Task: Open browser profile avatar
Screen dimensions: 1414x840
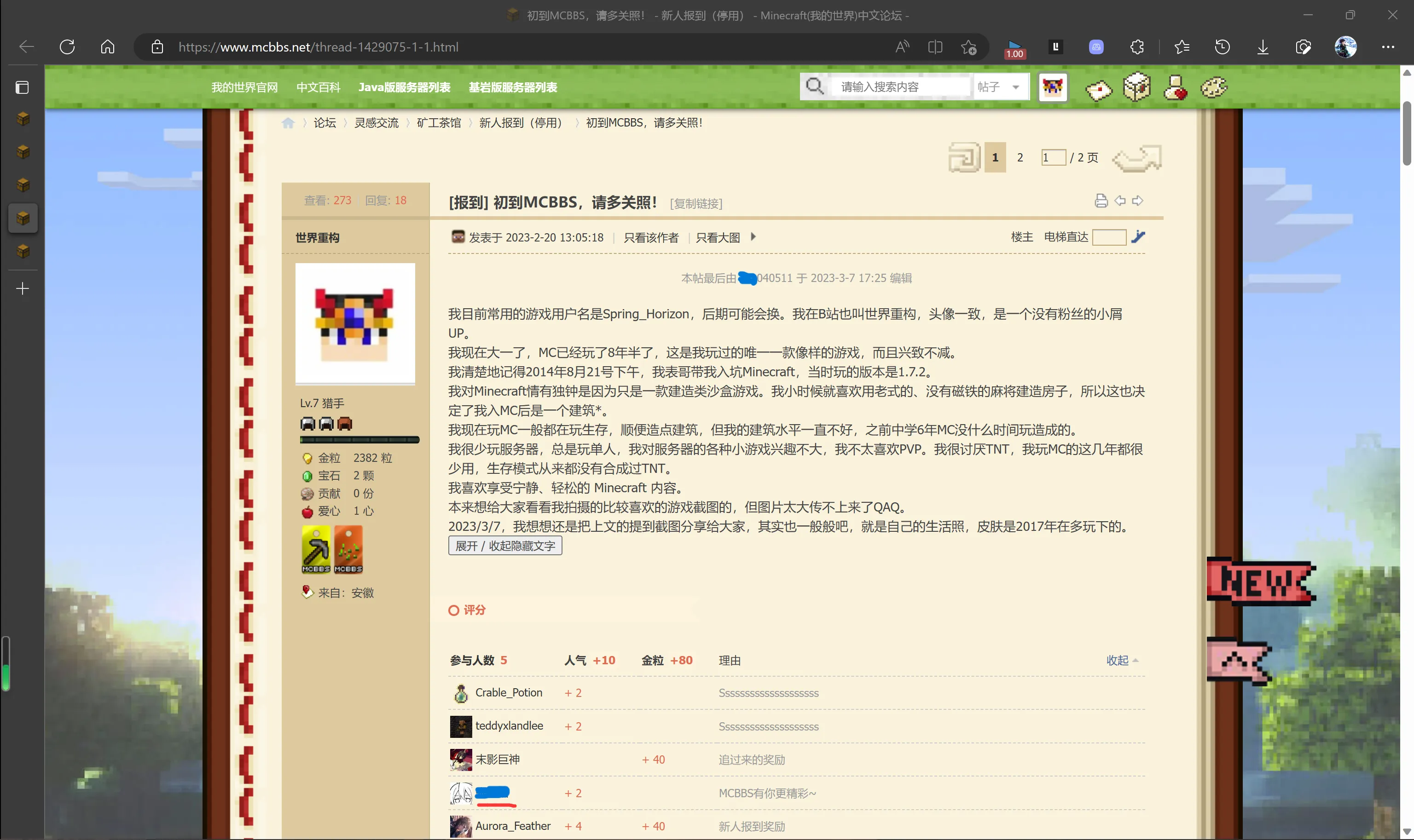Action: point(1345,47)
